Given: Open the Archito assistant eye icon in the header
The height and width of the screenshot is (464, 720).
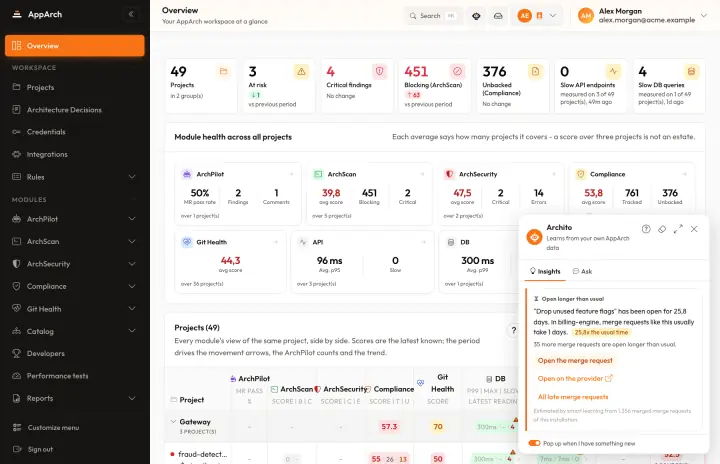Looking at the screenshot, I should pos(476,16).
